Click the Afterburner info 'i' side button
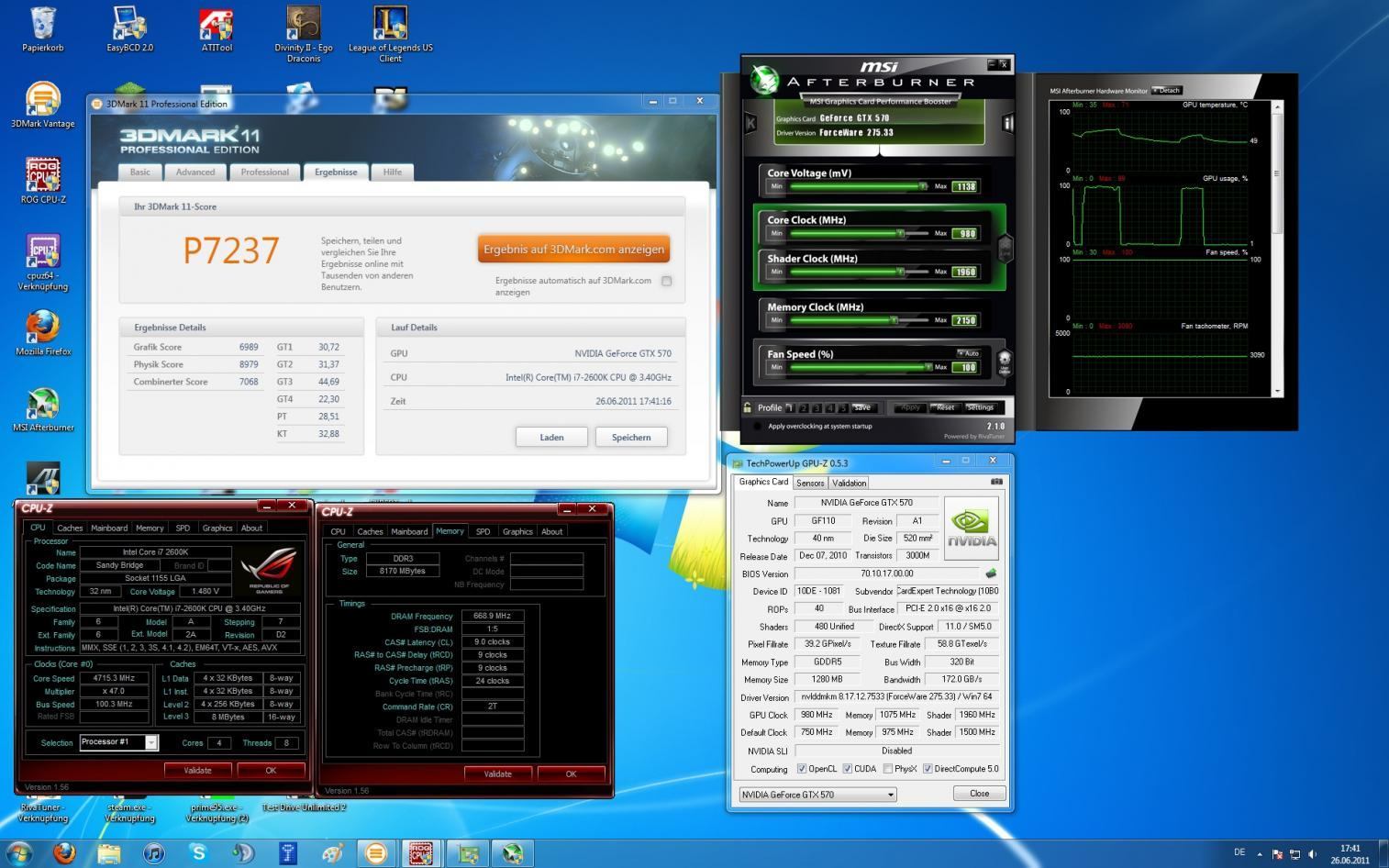Viewport: 1389px width, 868px height. click(x=1007, y=123)
